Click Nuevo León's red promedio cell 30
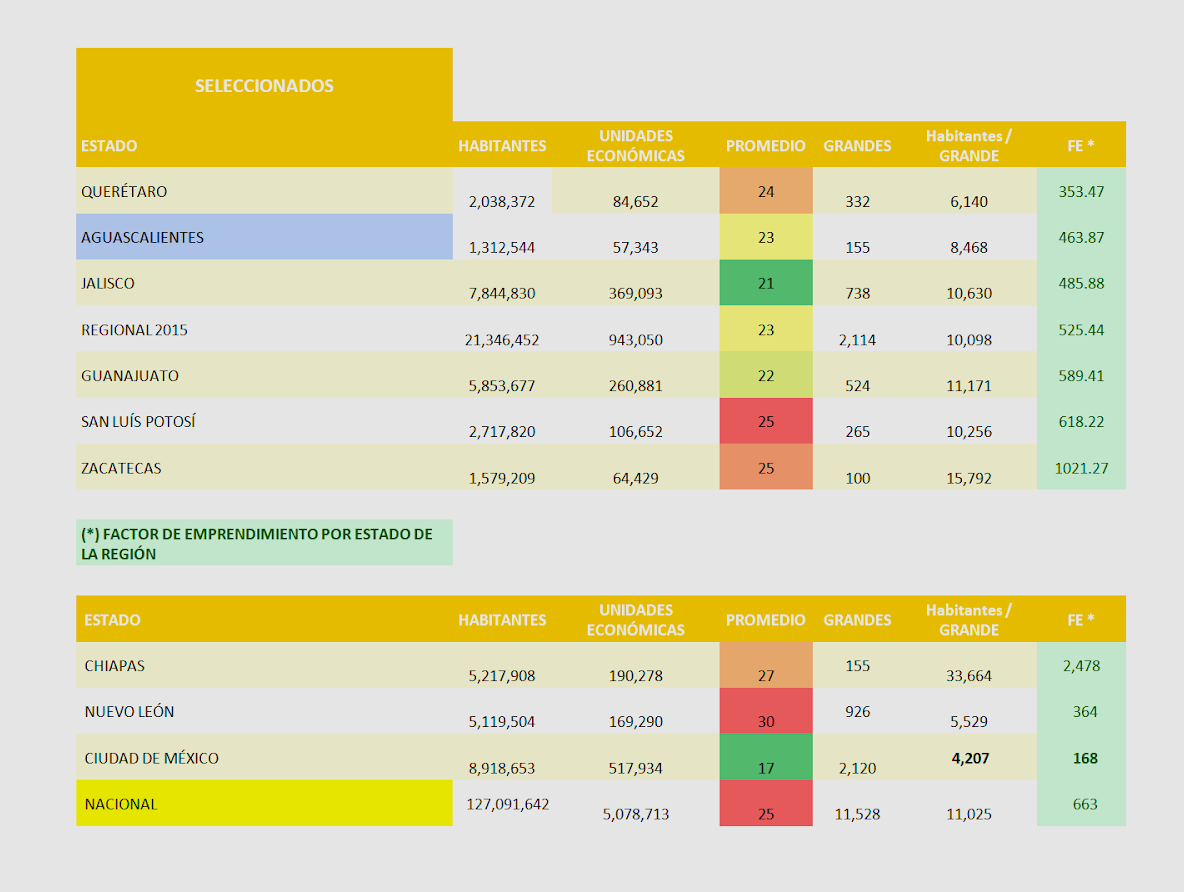Image resolution: width=1184 pixels, height=892 pixels. coord(765,721)
